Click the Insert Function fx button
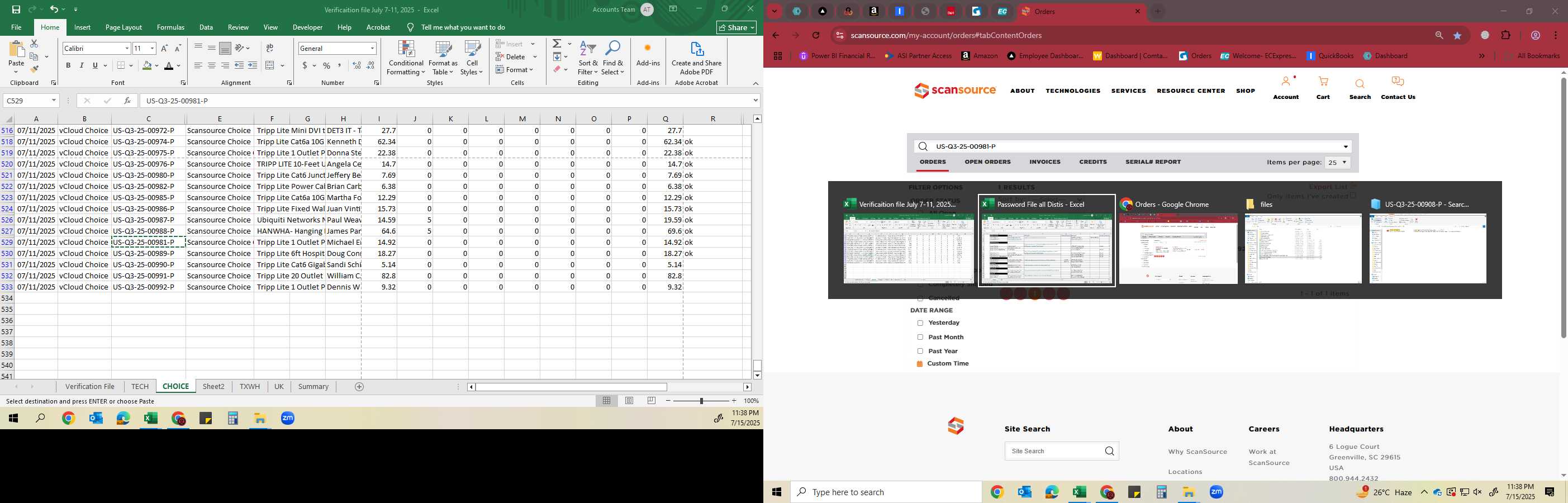Image resolution: width=1568 pixels, height=503 pixels. pos(127,101)
